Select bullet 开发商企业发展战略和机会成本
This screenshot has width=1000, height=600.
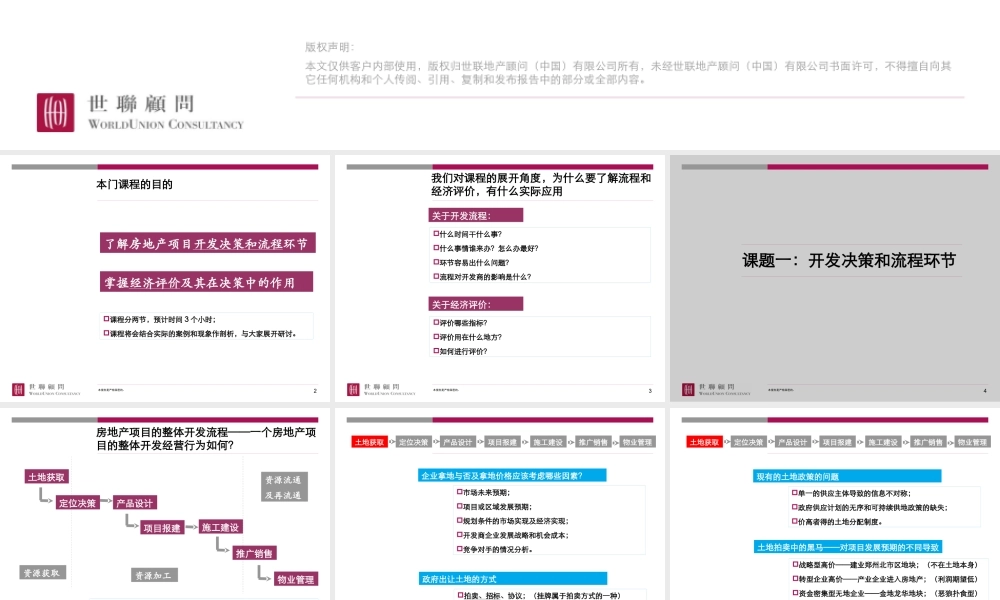pos(512,535)
